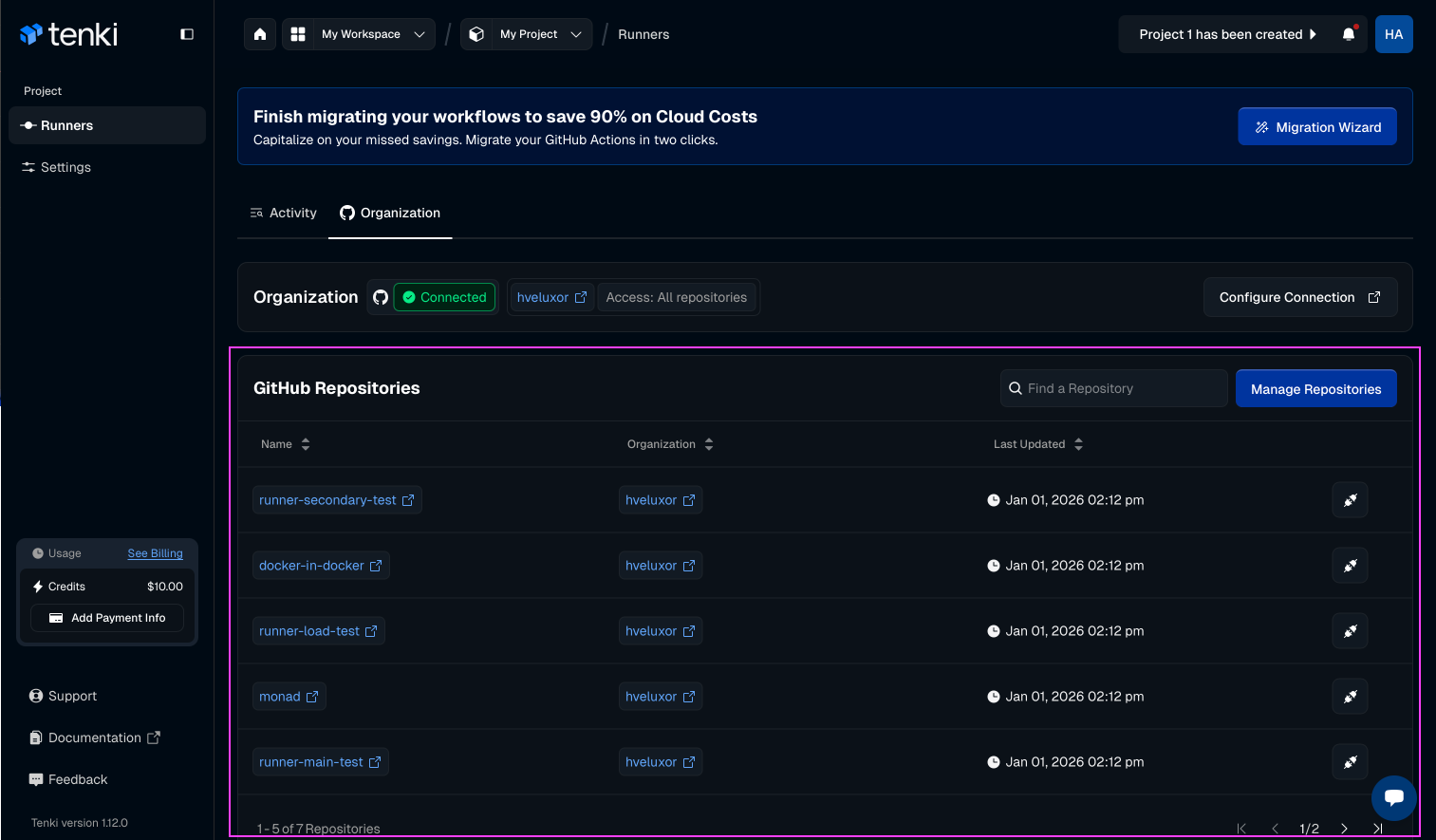
Task: Go to last page of repositories
Action: 1378,829
